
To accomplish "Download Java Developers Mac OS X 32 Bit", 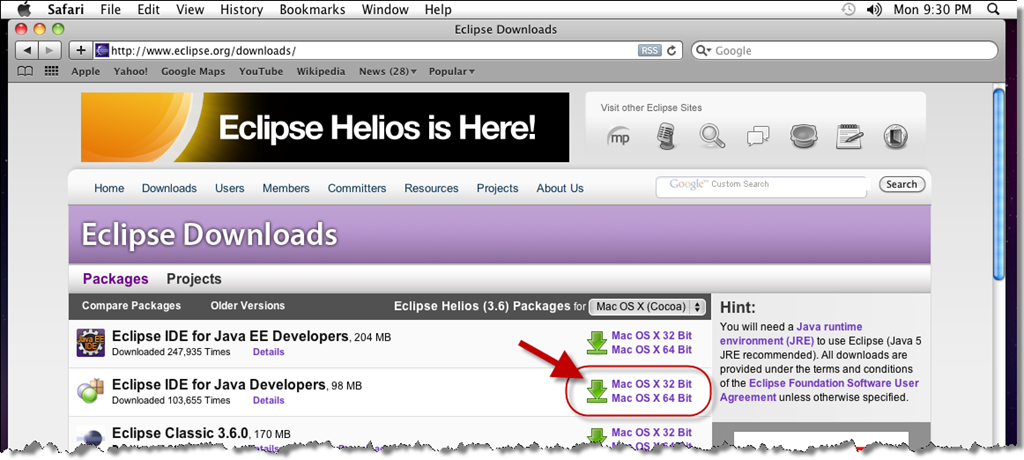I will point(651,384).
